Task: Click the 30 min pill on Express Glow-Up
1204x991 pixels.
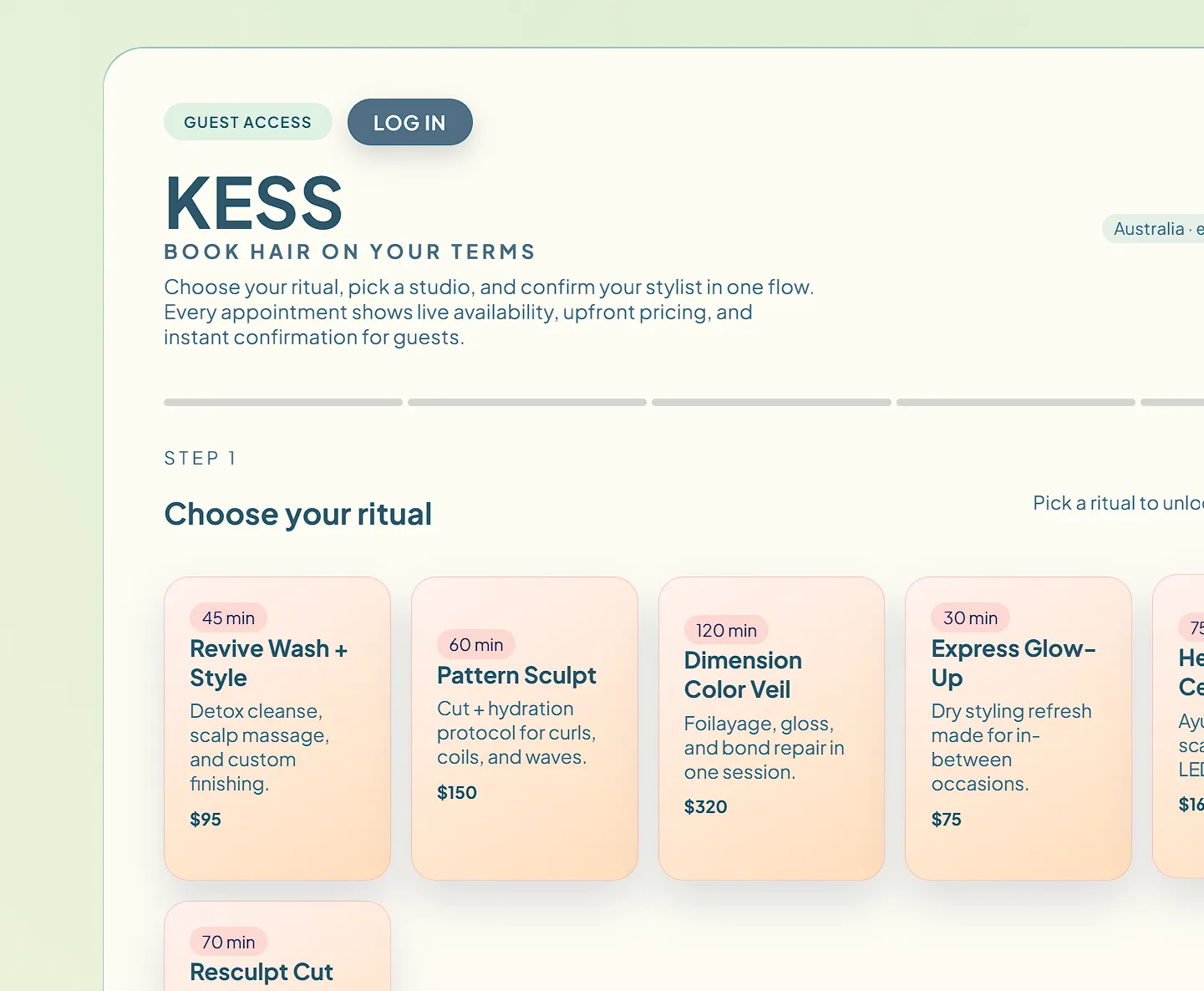Action: [x=969, y=617]
